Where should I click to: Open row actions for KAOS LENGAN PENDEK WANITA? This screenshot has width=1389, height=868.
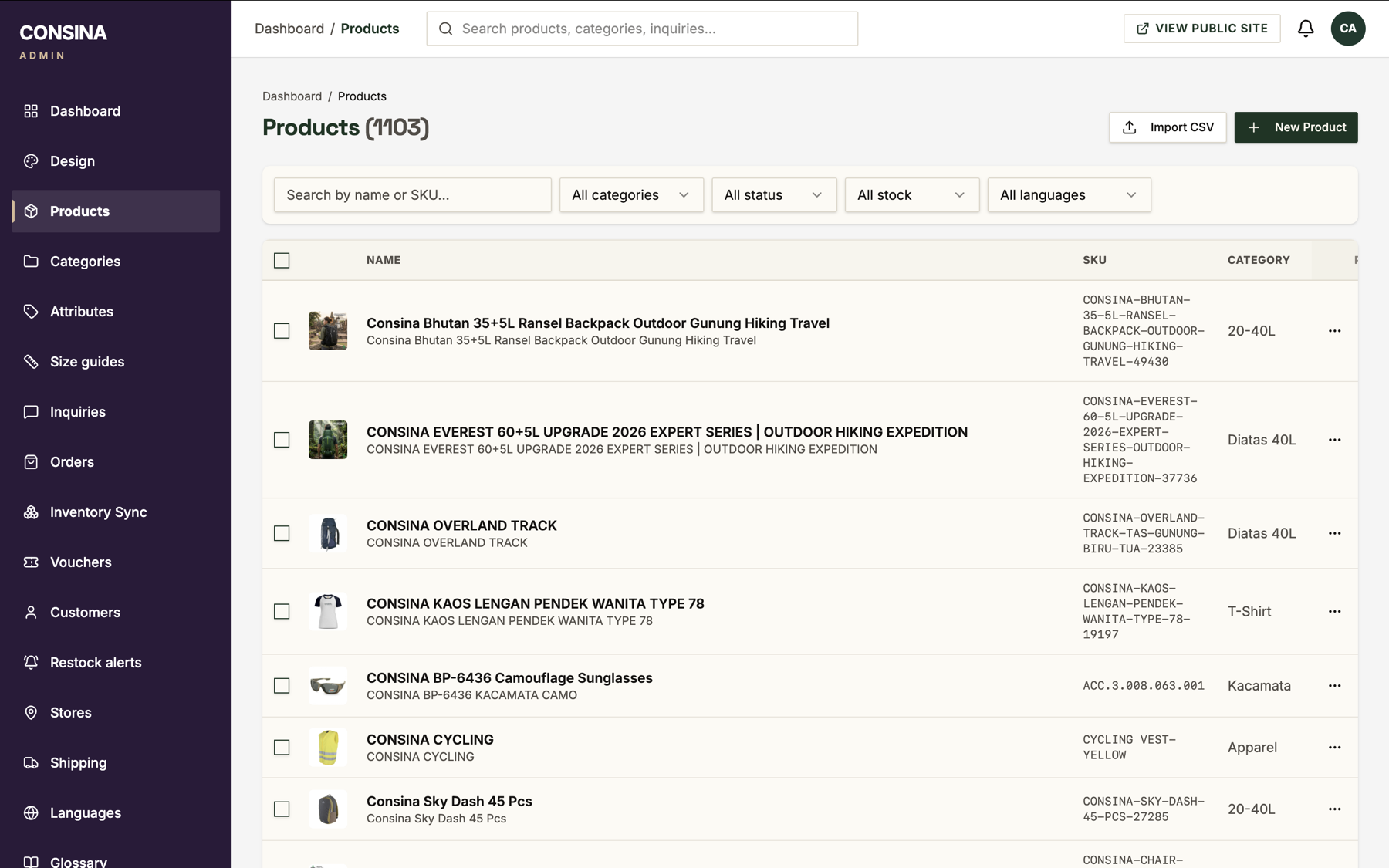point(1334,611)
